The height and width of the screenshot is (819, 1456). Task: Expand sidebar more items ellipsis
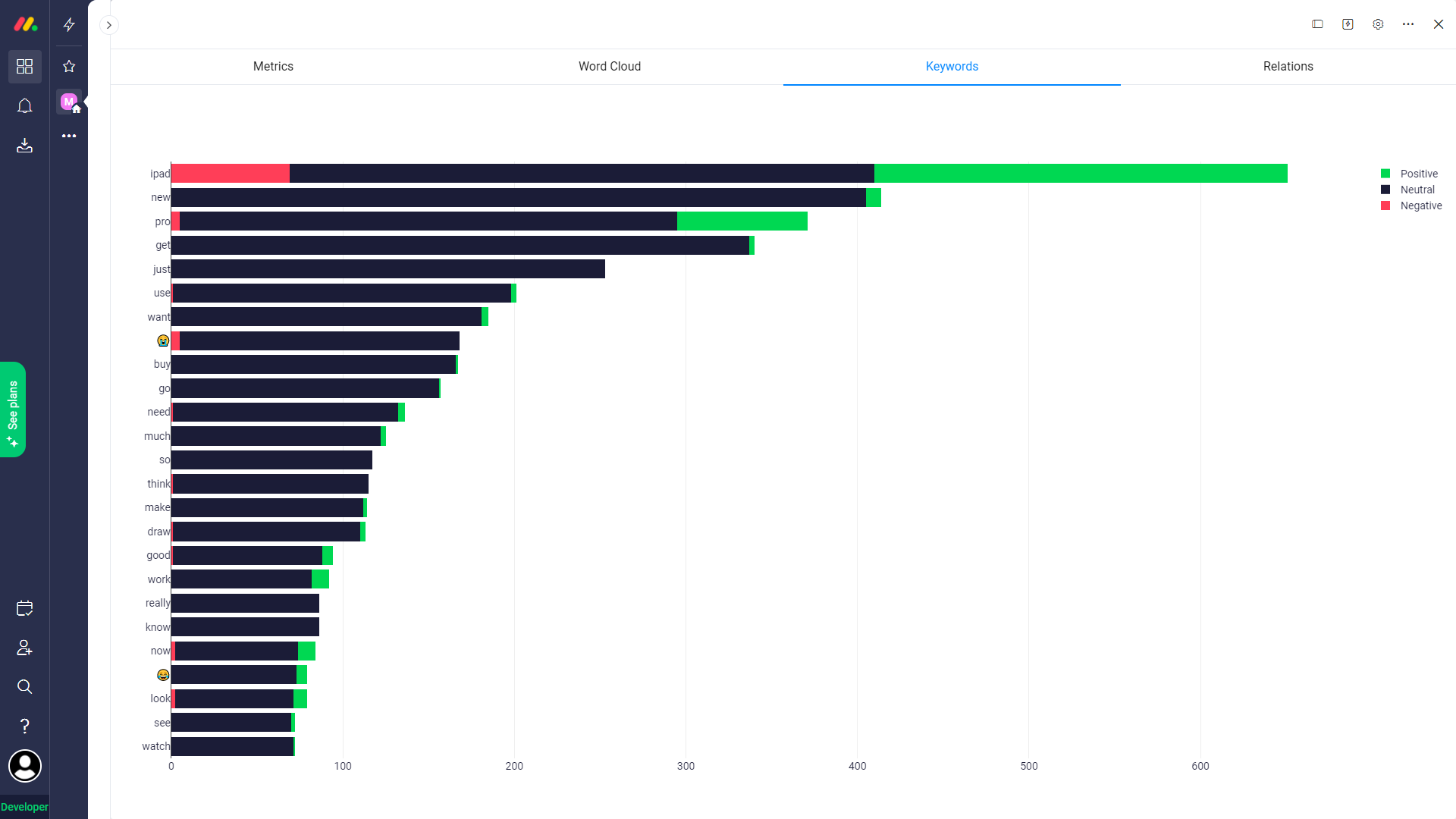(69, 136)
